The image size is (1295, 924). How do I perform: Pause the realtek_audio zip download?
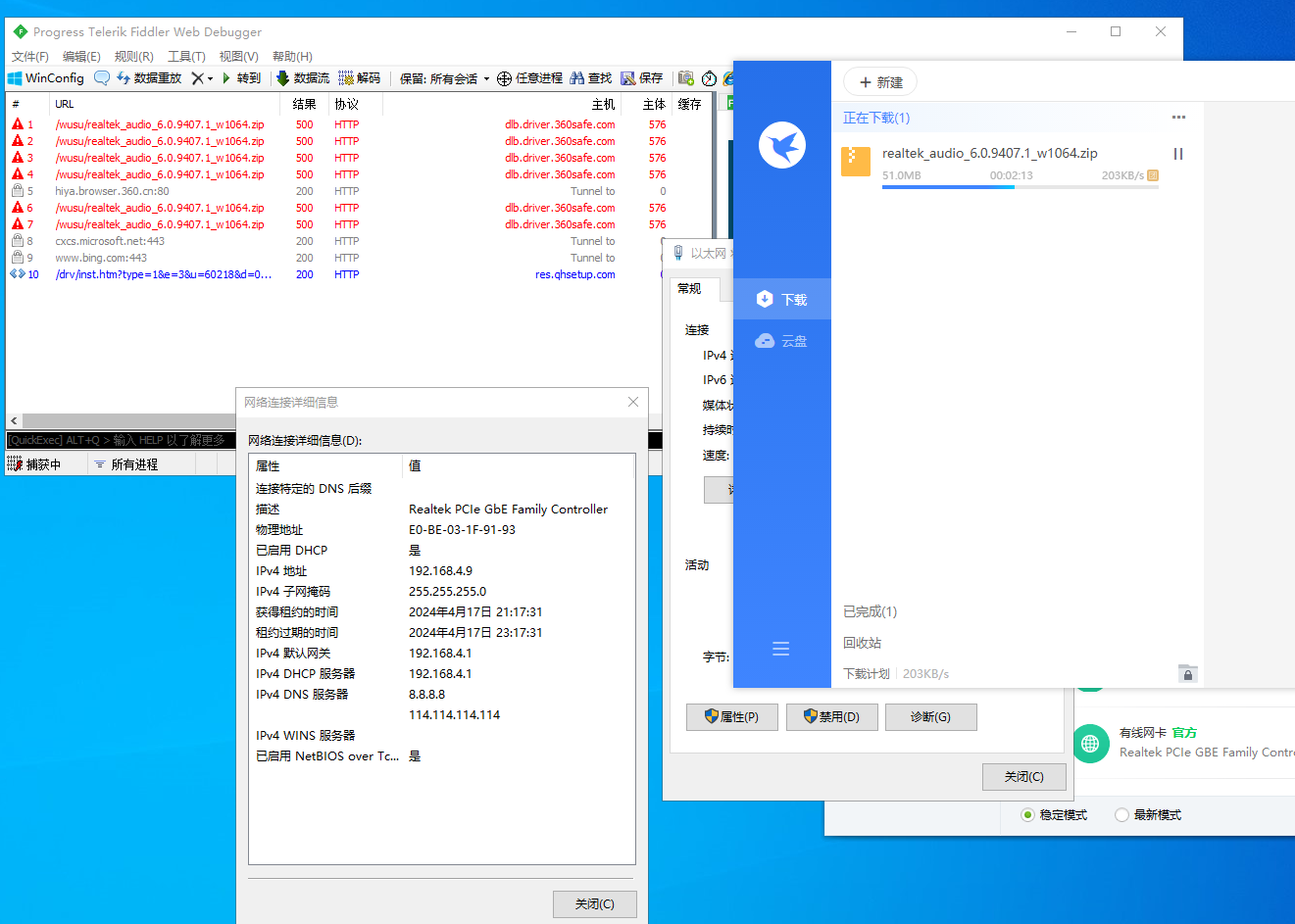point(1178,154)
